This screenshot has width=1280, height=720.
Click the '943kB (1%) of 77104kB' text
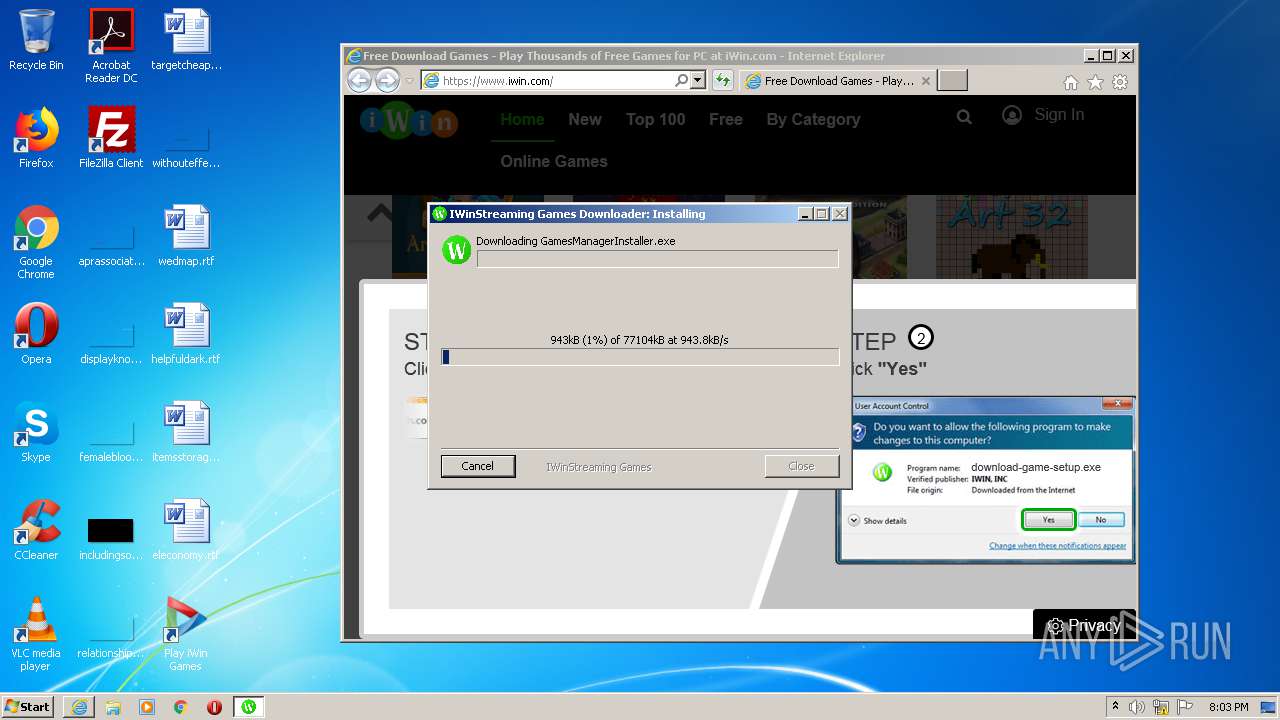(x=639, y=340)
